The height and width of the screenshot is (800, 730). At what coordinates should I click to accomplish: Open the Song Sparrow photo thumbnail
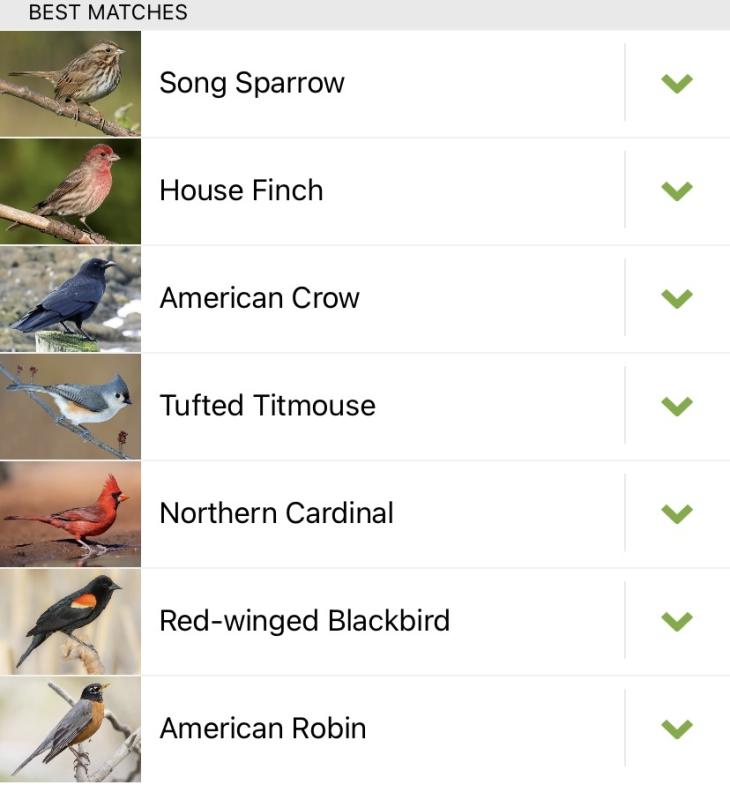point(70,83)
